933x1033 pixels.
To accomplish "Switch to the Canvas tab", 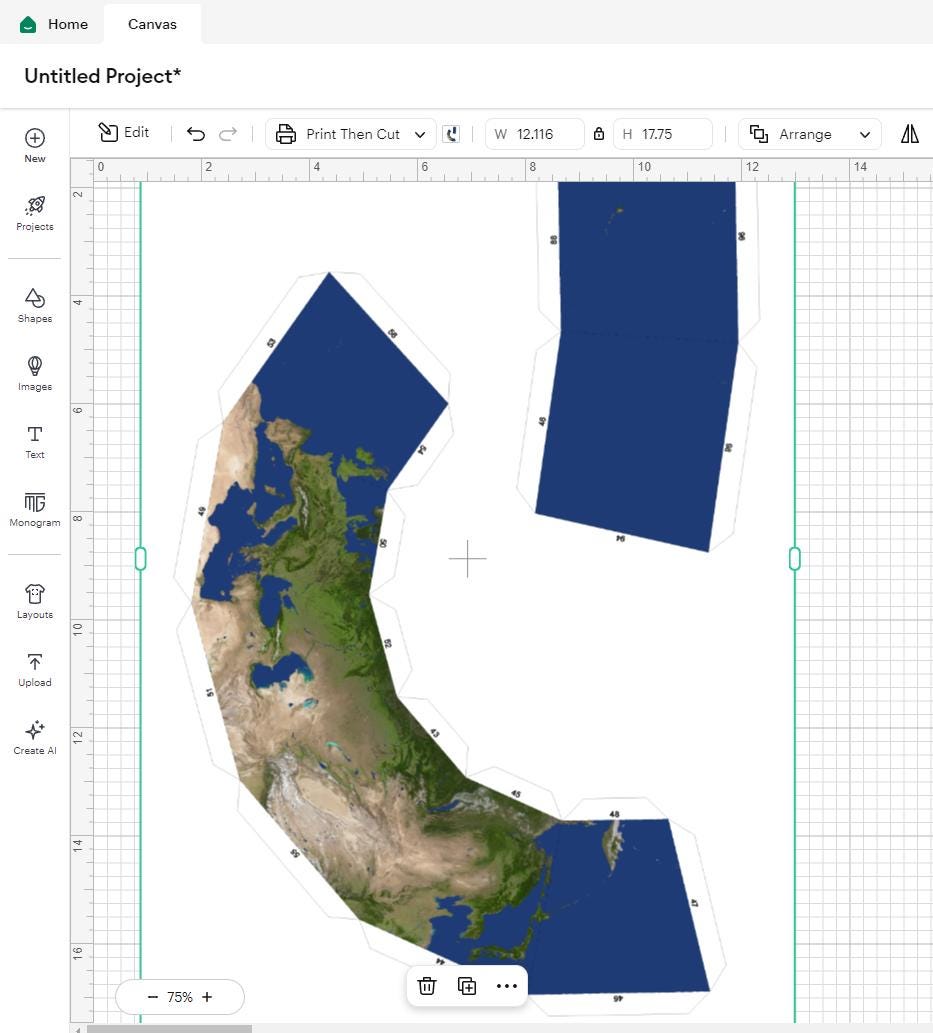I will click(152, 24).
